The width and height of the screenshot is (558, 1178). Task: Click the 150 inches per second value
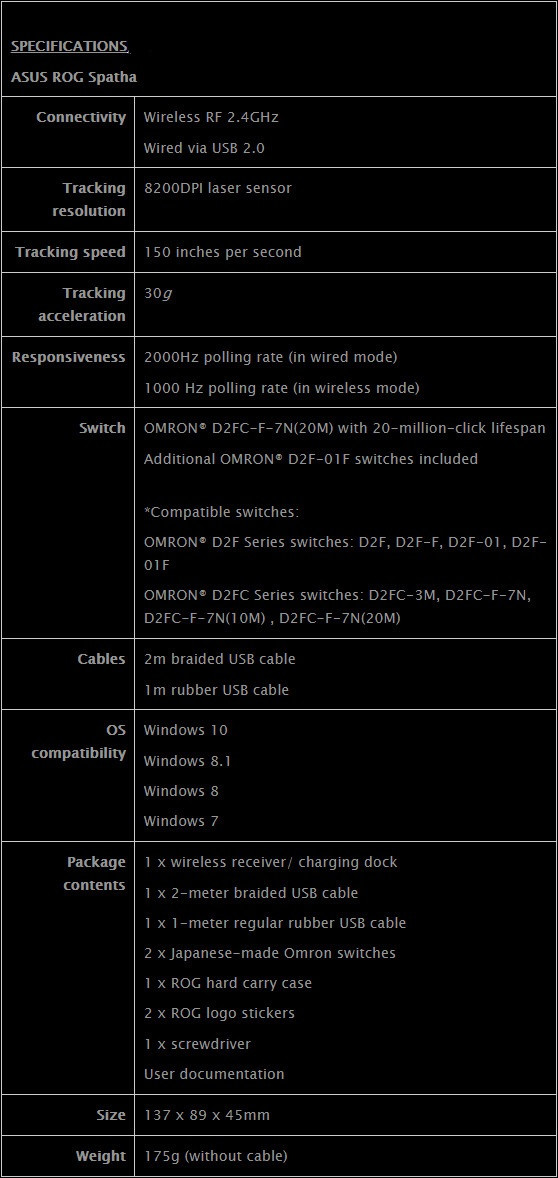click(222, 252)
